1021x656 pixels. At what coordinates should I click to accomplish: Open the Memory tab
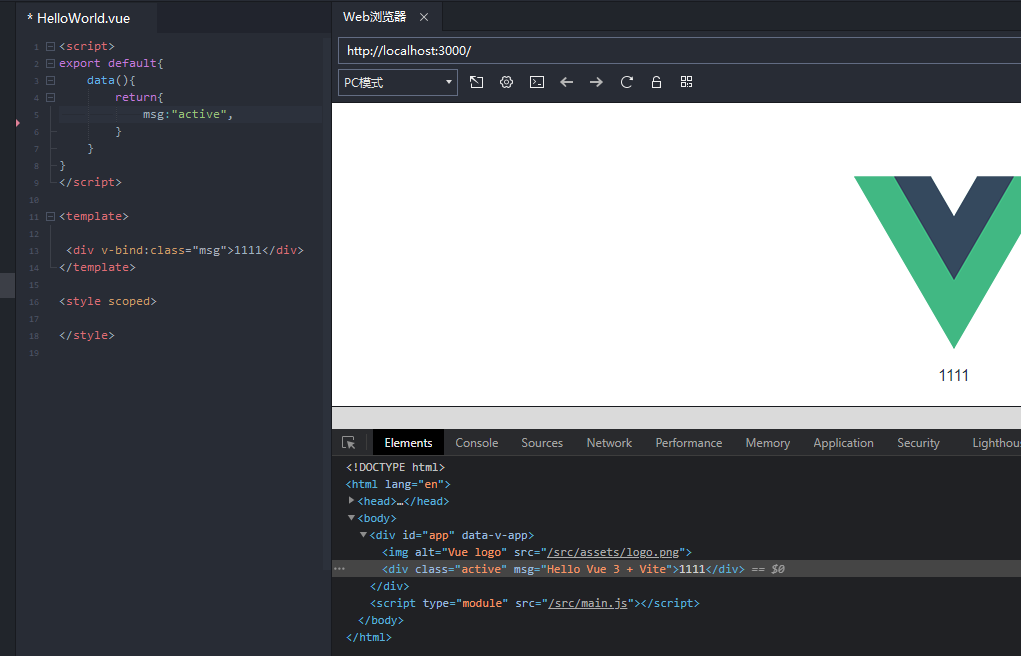[768, 442]
